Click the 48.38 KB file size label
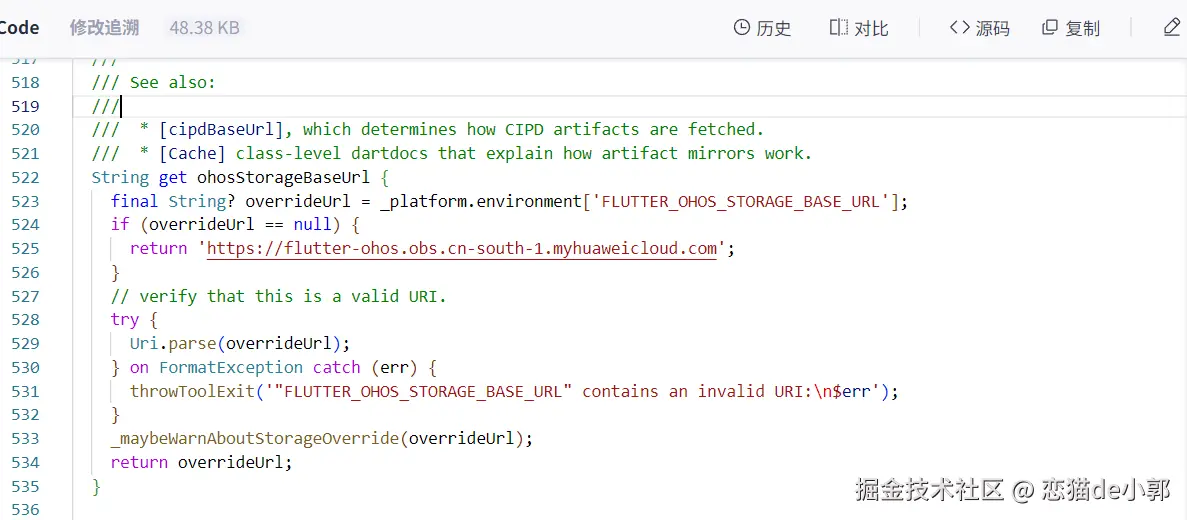This screenshot has width=1187, height=520. pyautogui.click(x=204, y=28)
